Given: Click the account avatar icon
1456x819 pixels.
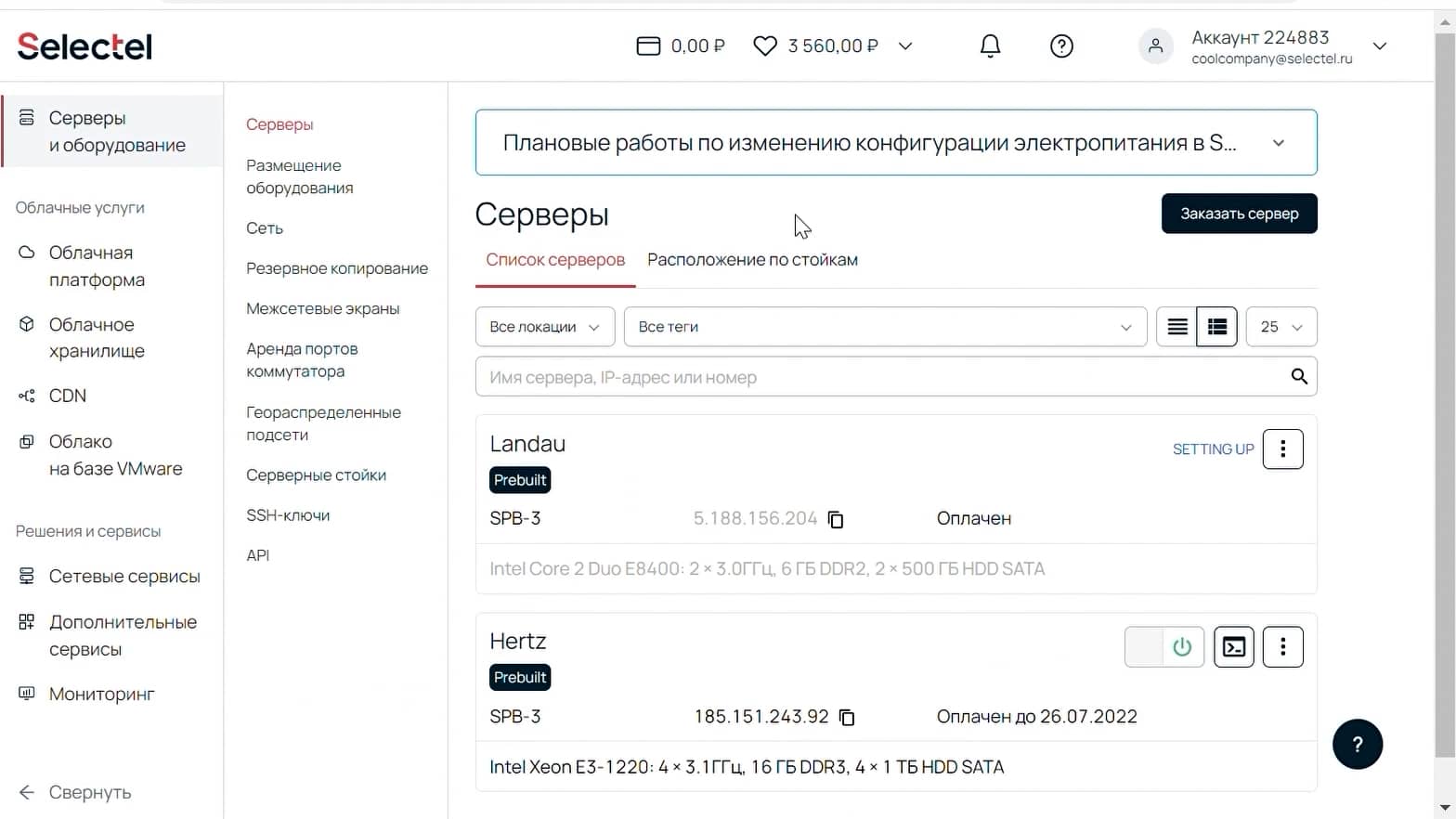Looking at the screenshot, I should [1156, 46].
